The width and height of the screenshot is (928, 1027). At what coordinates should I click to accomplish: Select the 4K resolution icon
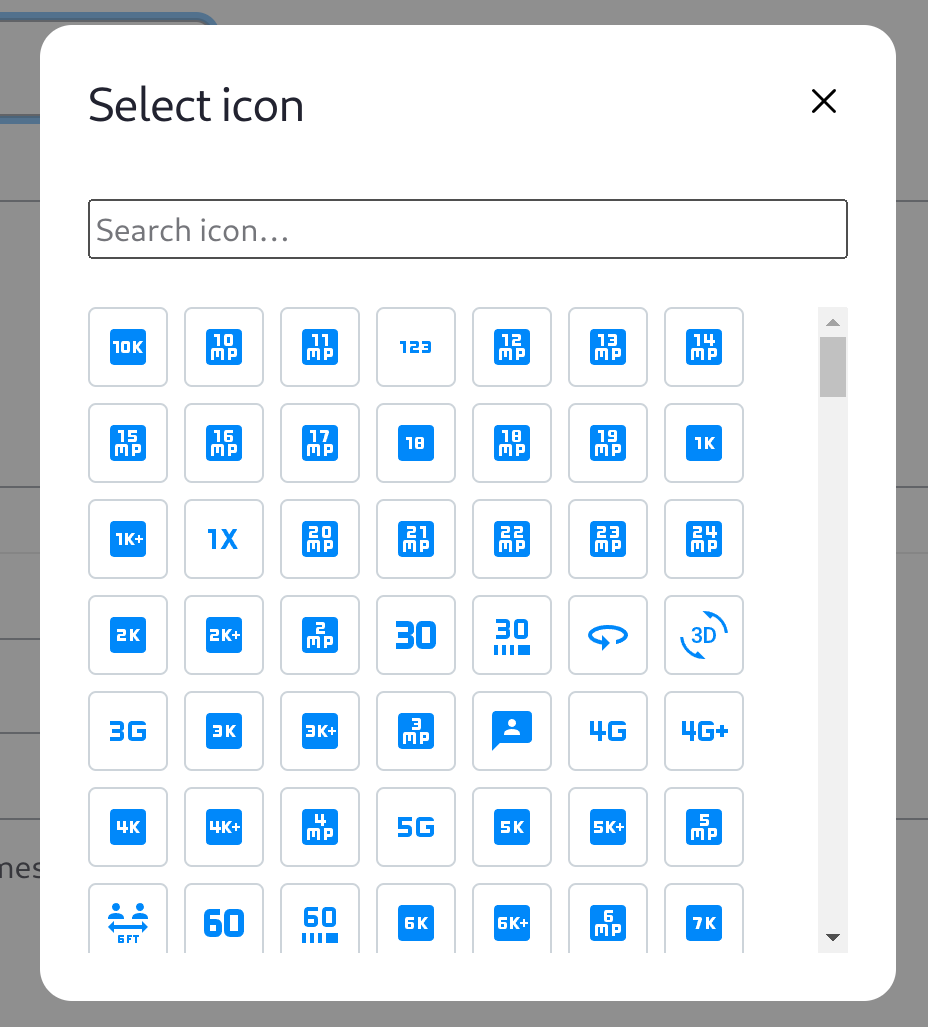coord(127,827)
